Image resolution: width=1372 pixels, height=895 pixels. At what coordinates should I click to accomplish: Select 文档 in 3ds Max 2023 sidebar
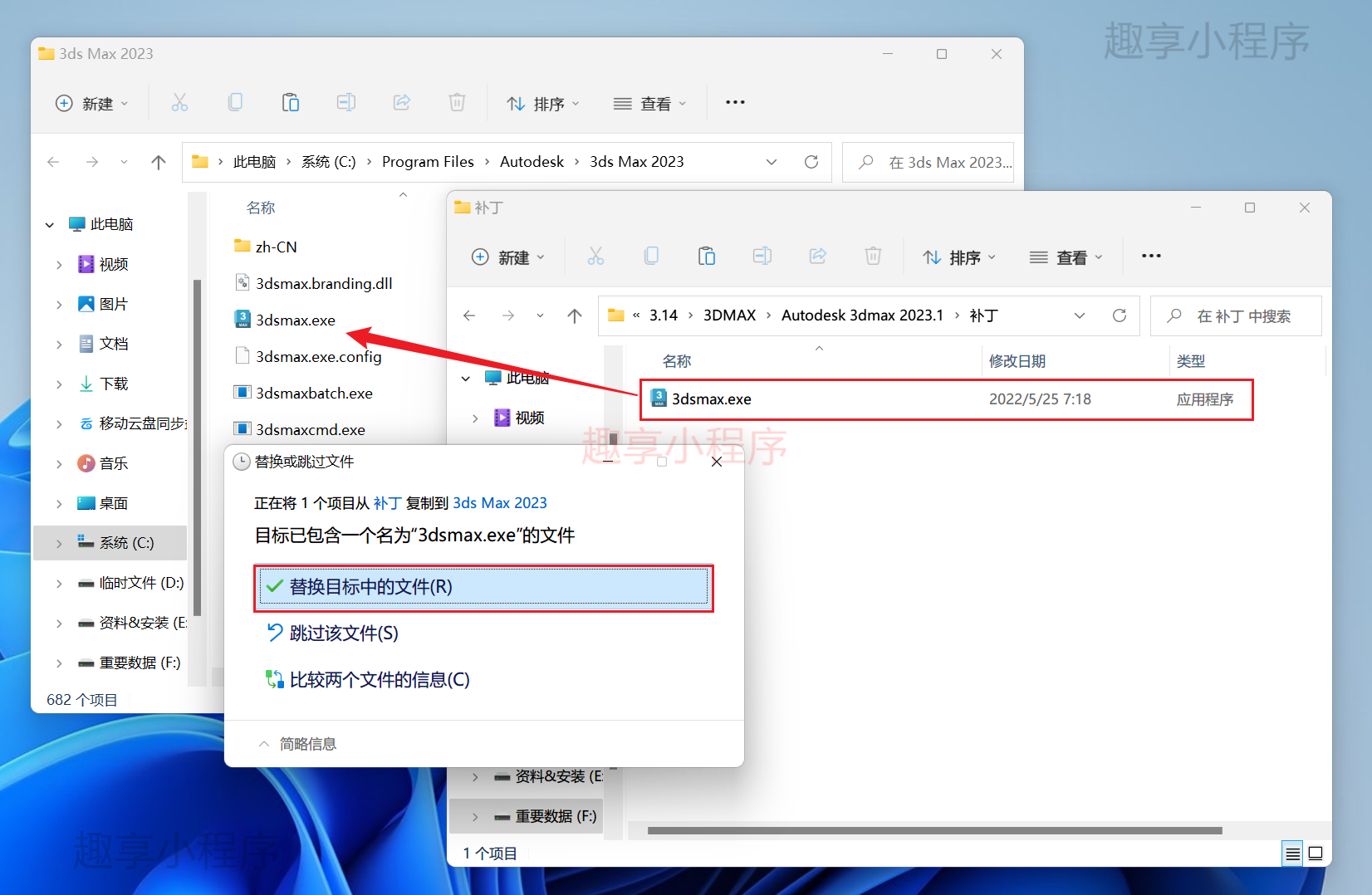coord(114,344)
